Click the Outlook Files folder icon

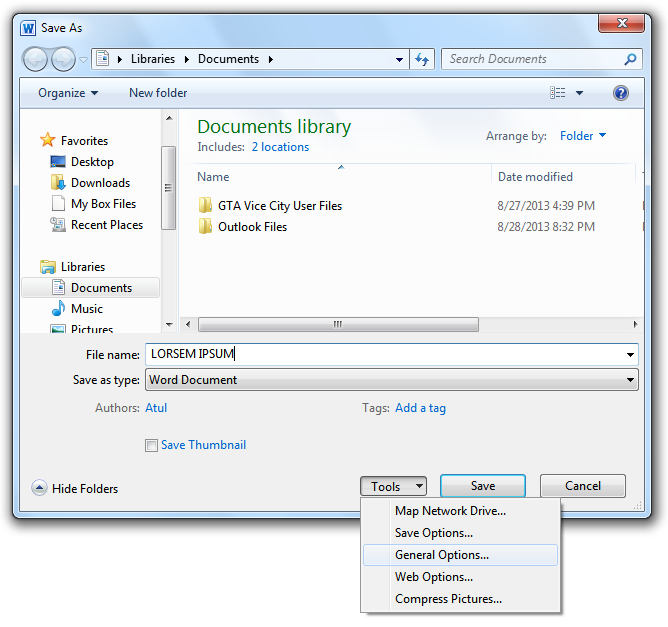point(205,226)
